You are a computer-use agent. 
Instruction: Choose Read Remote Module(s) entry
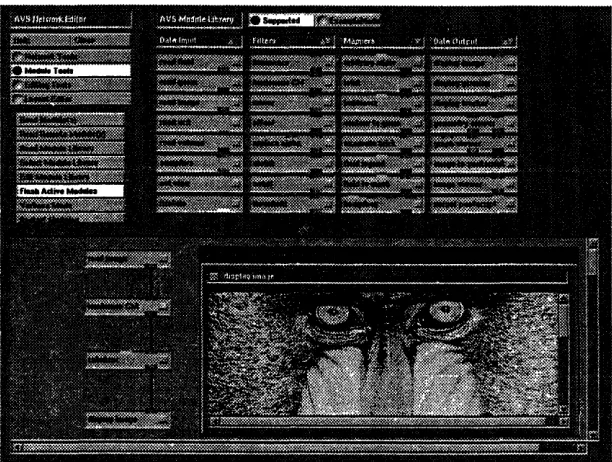click(x=71, y=134)
